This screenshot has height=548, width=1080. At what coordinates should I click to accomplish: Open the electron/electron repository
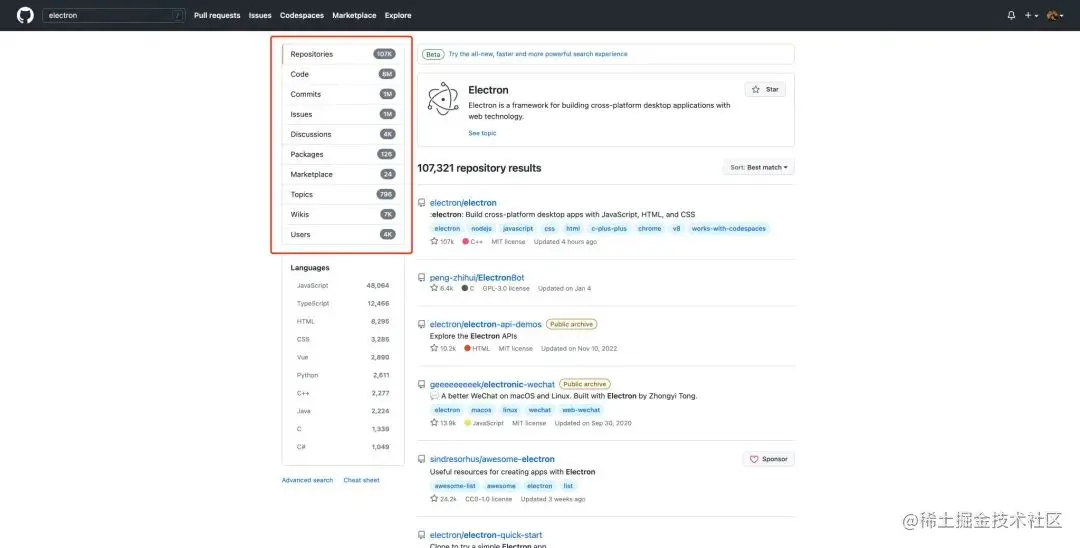pyautogui.click(x=463, y=203)
